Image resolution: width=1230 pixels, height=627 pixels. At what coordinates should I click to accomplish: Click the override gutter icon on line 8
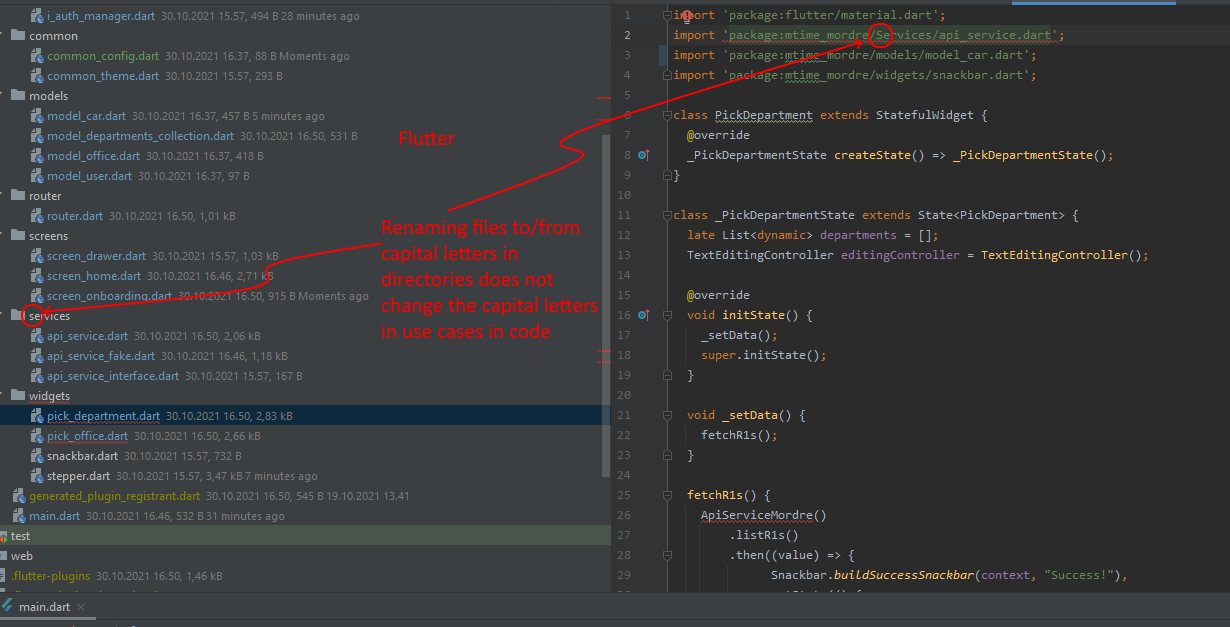click(645, 154)
